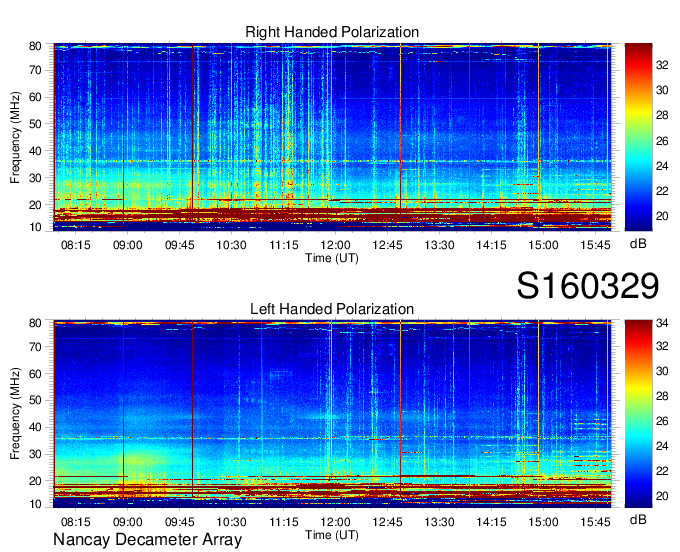Click the Time (UT) label under lower plot
680x552 pixels.
pos(332,535)
